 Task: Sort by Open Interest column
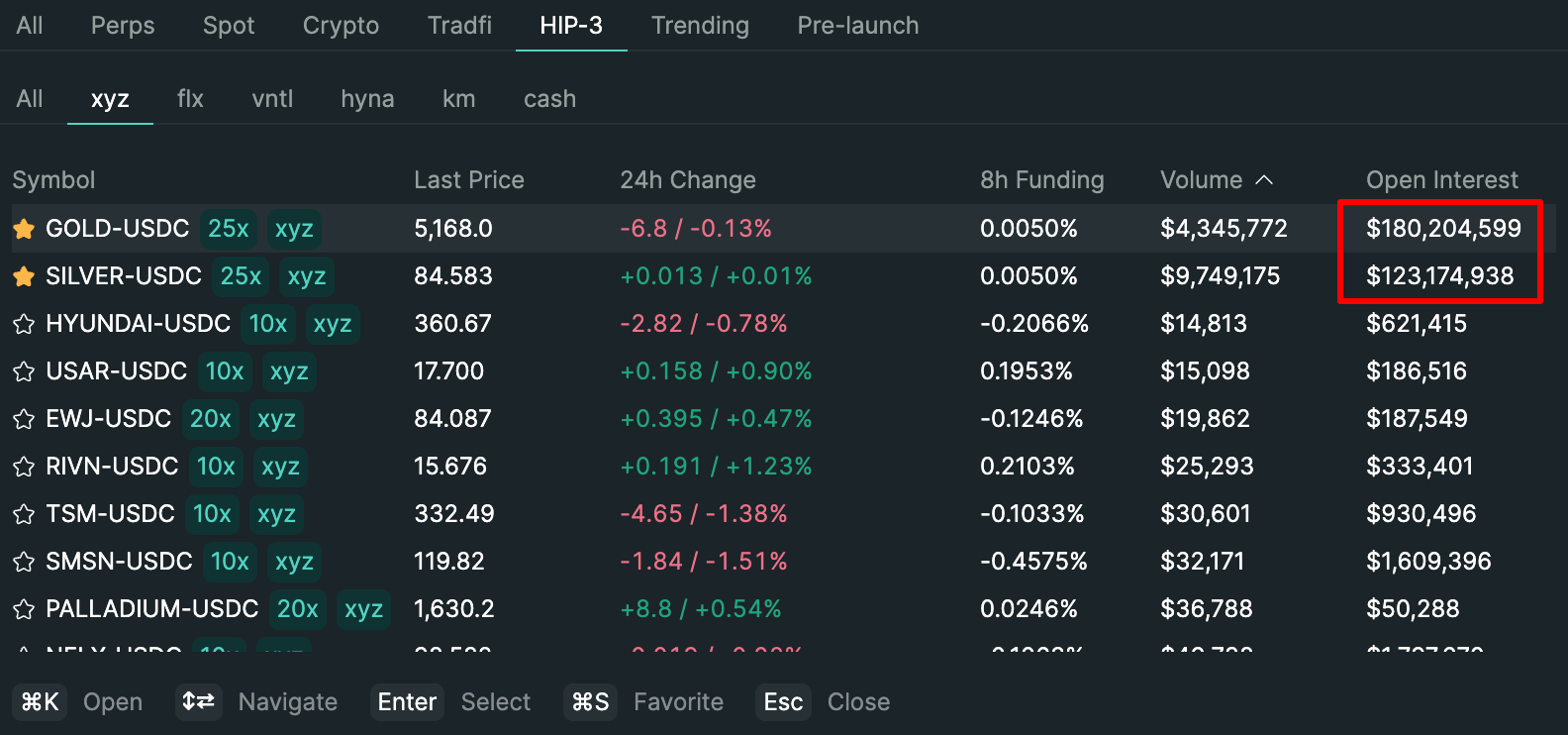pyautogui.click(x=1441, y=180)
